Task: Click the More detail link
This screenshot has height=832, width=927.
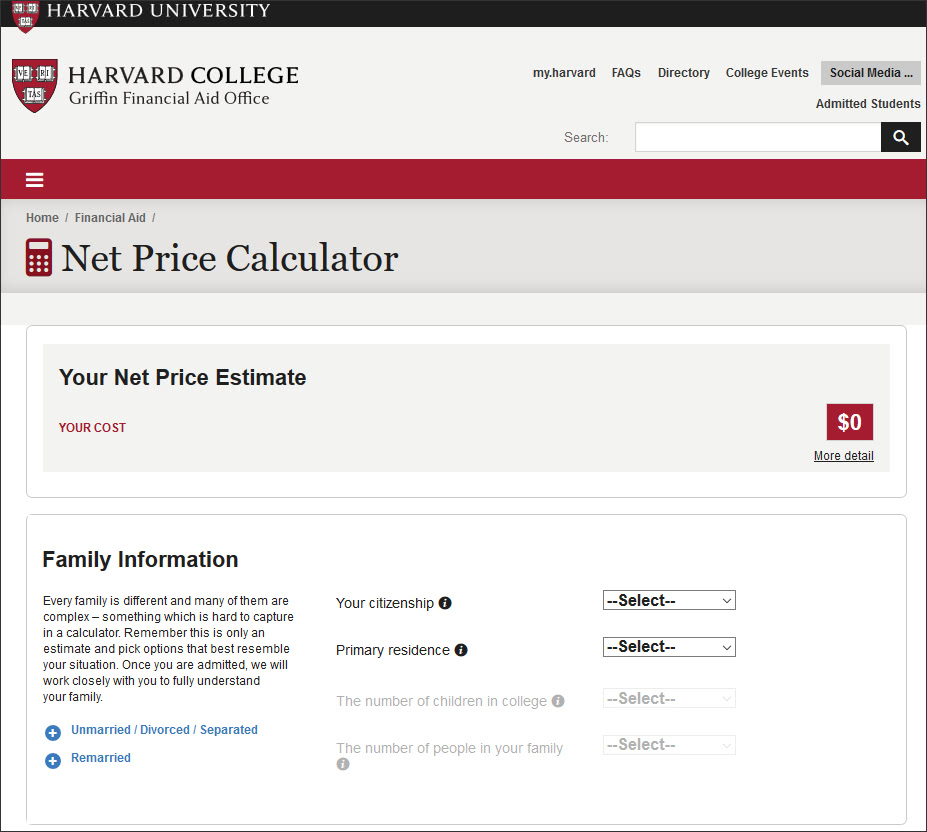Action: (x=843, y=456)
